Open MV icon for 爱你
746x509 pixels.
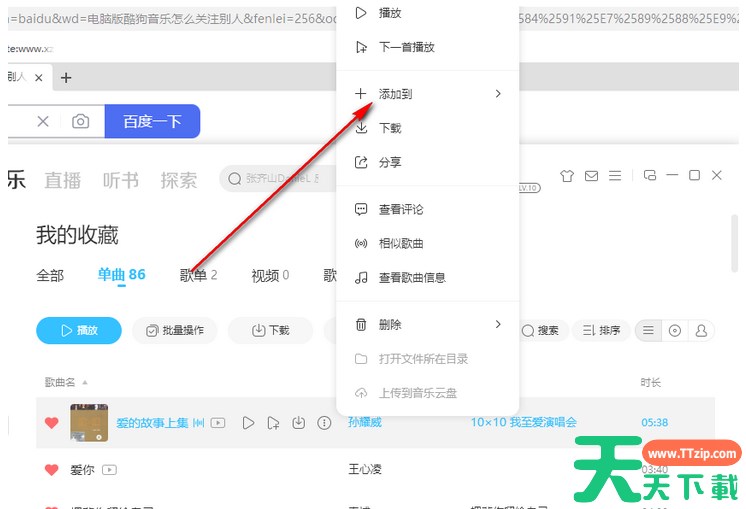point(109,470)
